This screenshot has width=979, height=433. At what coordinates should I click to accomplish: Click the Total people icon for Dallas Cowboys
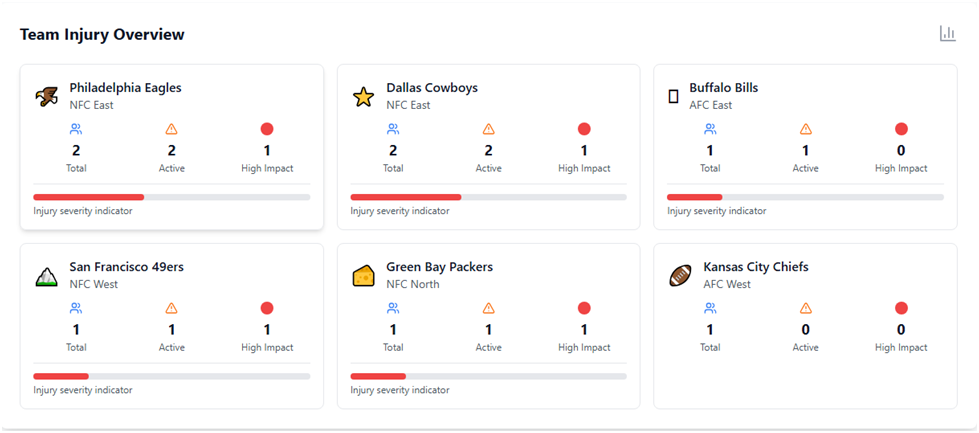(x=393, y=129)
